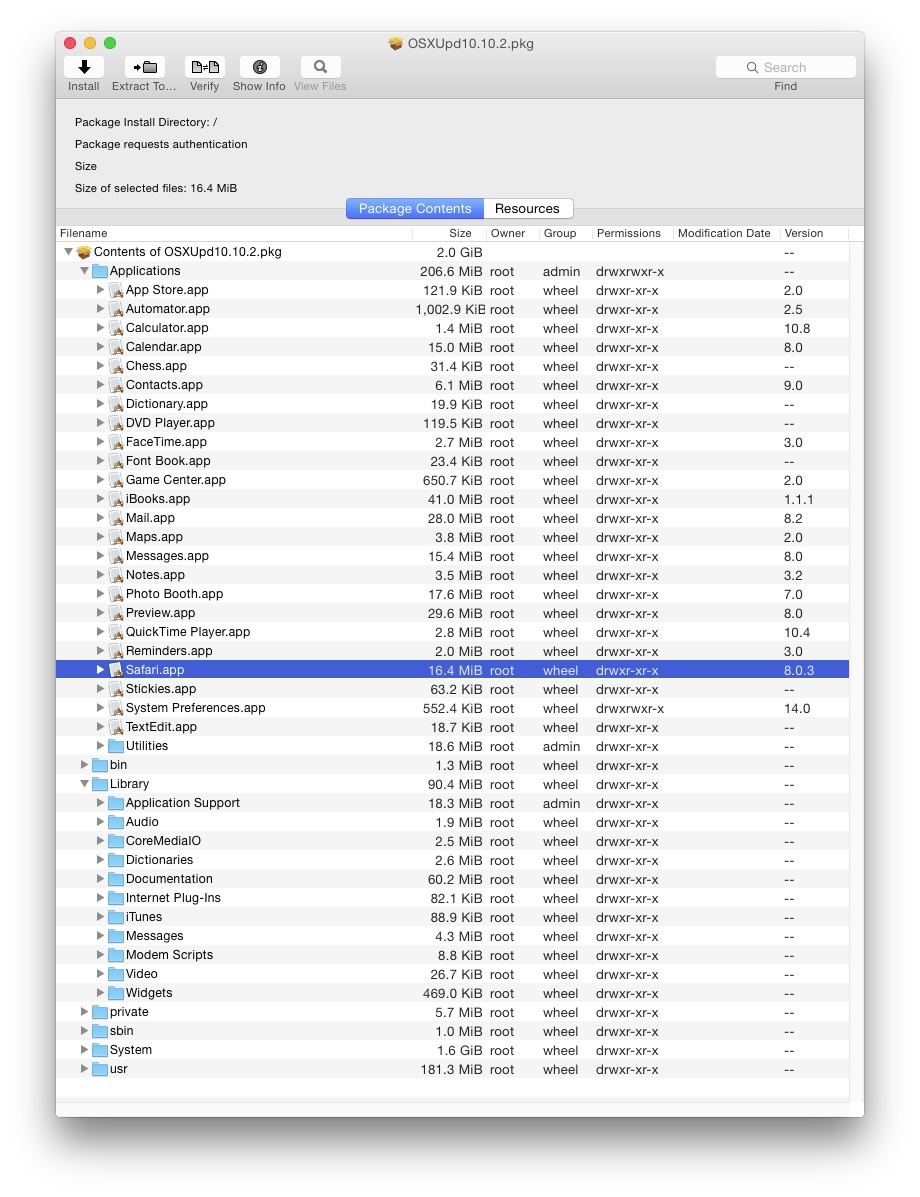The height and width of the screenshot is (1197, 920).
Task: Select the Internet Plug-Ins folder row
Action: (452, 899)
